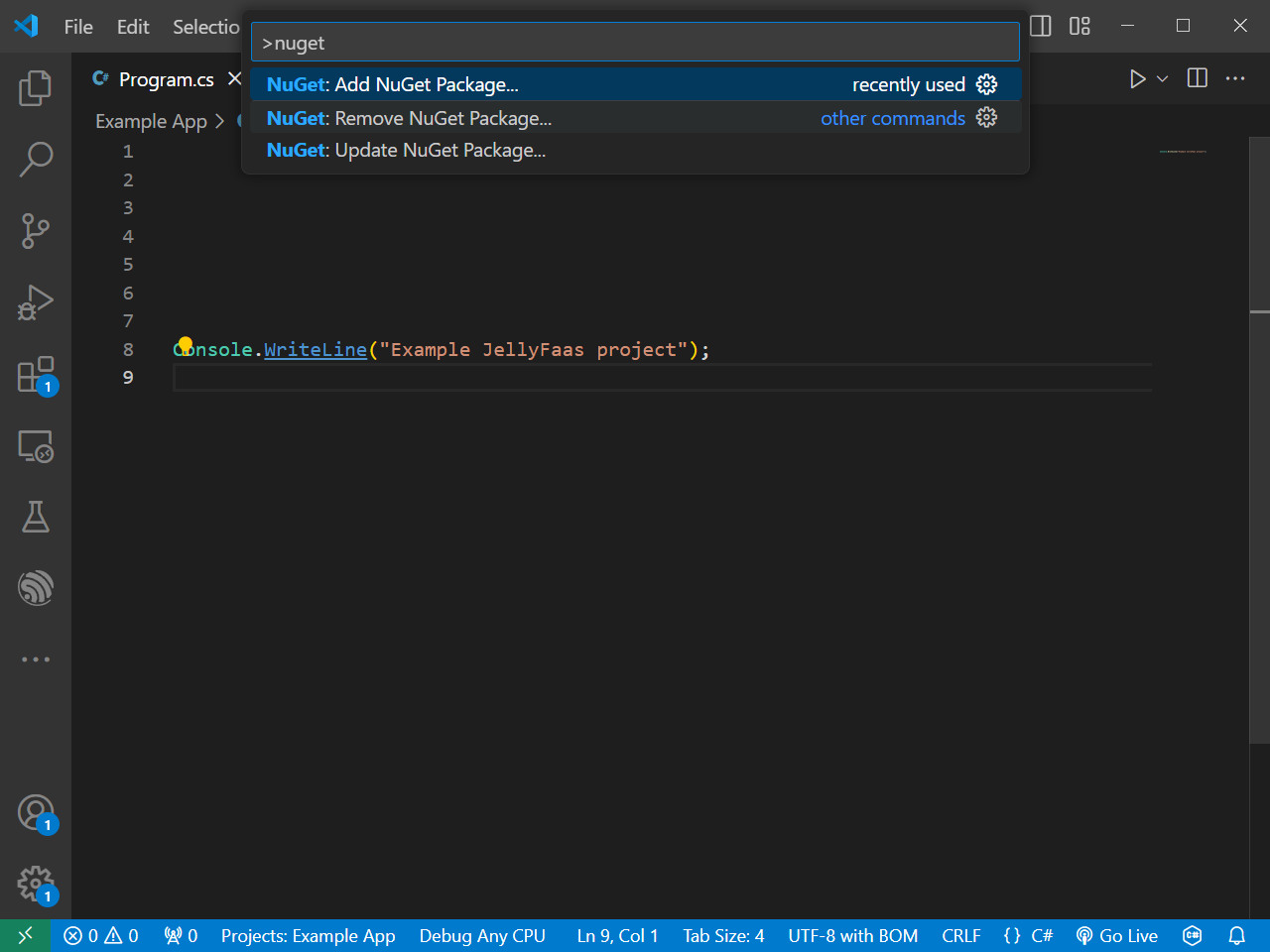Click the minimap preview
This screenshot has width=1270, height=952.
tap(1183, 152)
